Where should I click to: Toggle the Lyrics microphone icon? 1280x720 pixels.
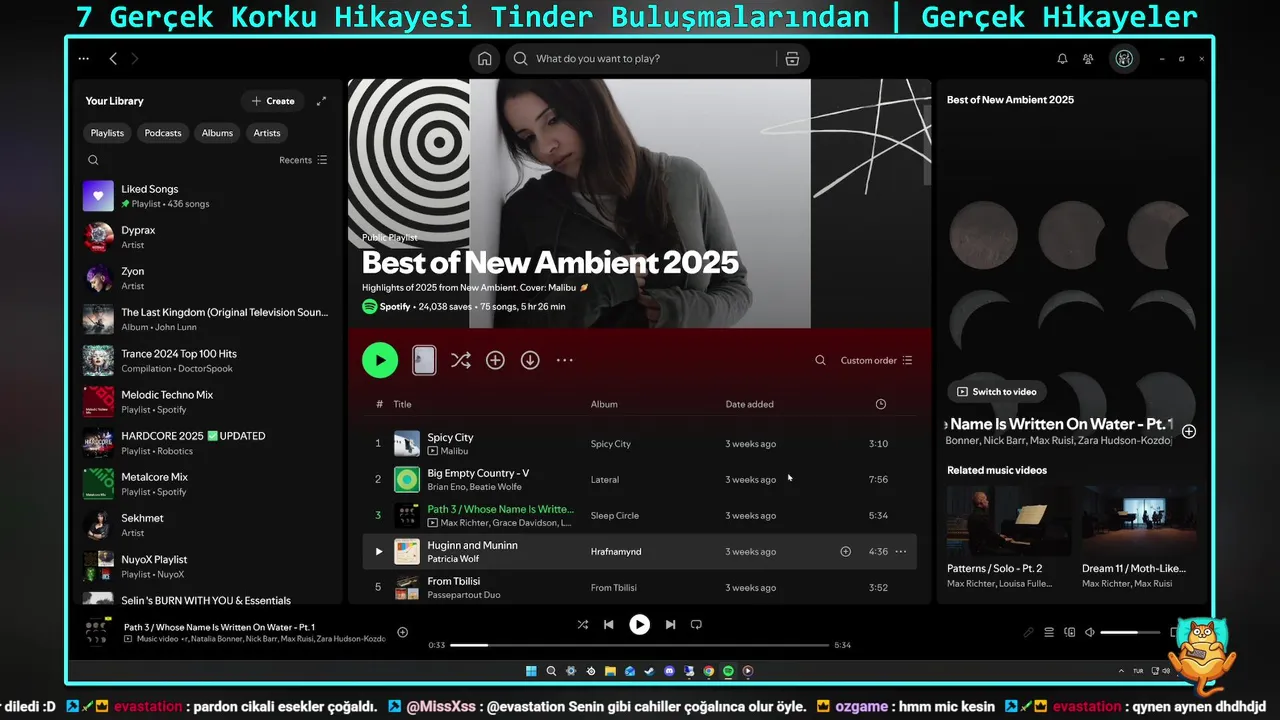tap(1028, 632)
